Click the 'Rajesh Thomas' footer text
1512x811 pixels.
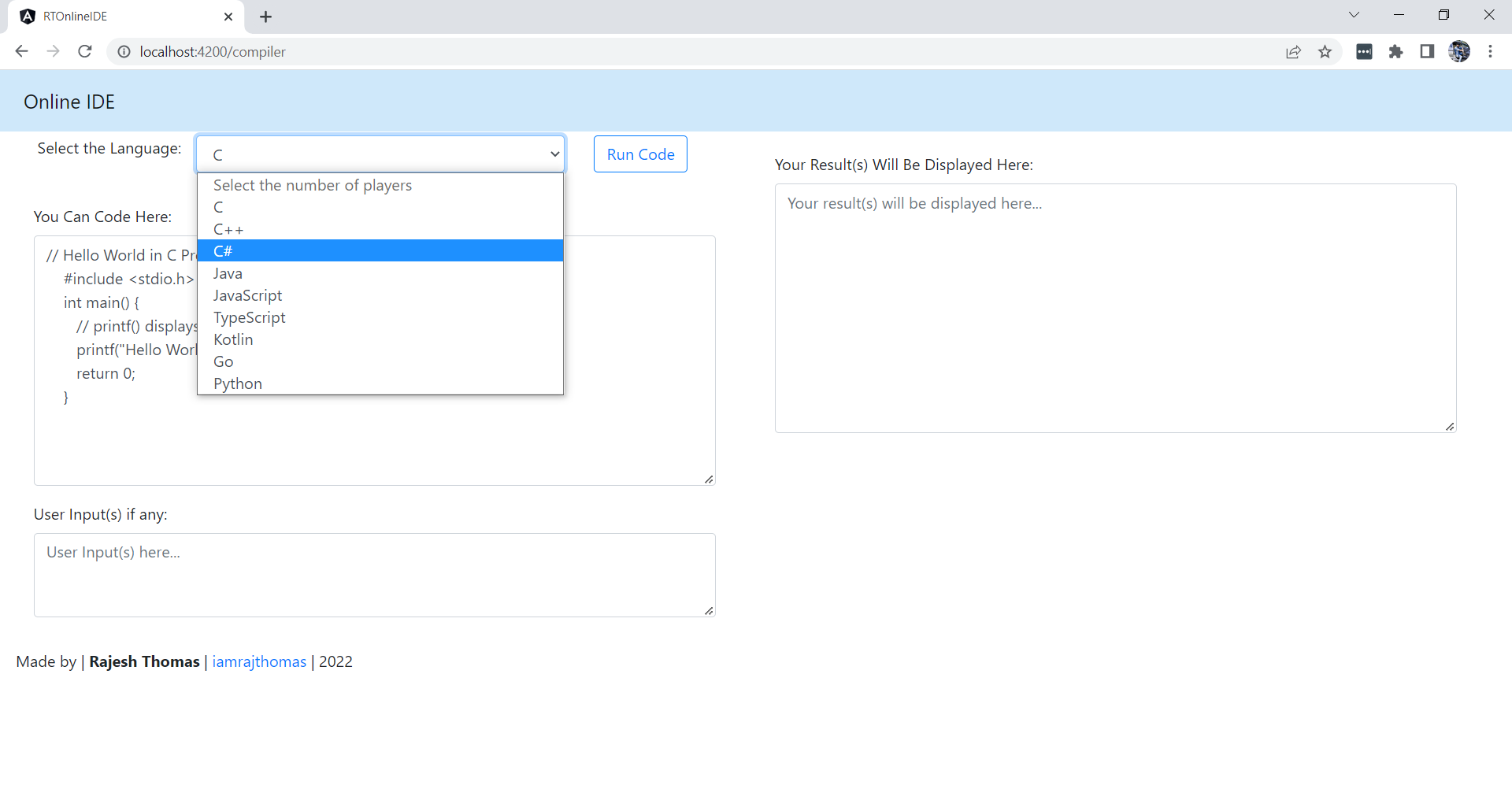tap(144, 661)
